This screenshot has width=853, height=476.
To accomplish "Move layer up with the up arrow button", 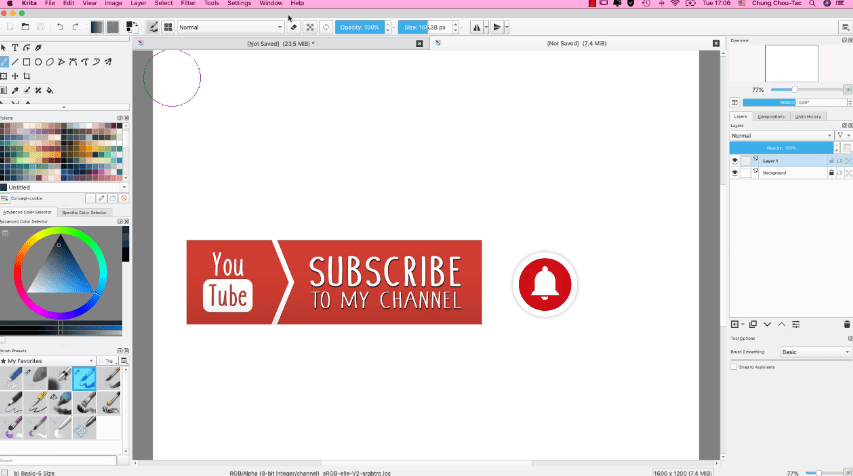I will 781,324.
